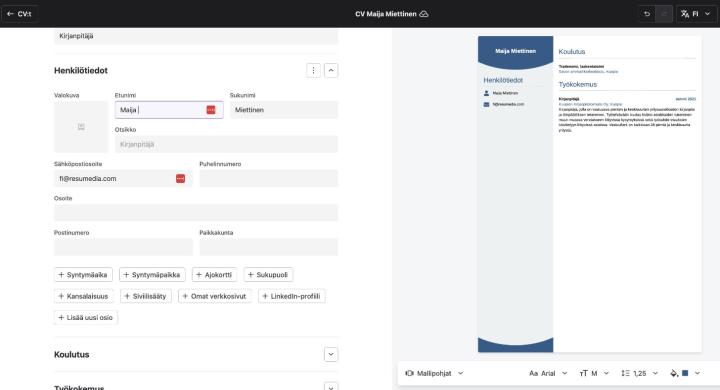Screen dimensions: 720x390
Task: Open the Arial font dropdown
Action: coord(549,373)
